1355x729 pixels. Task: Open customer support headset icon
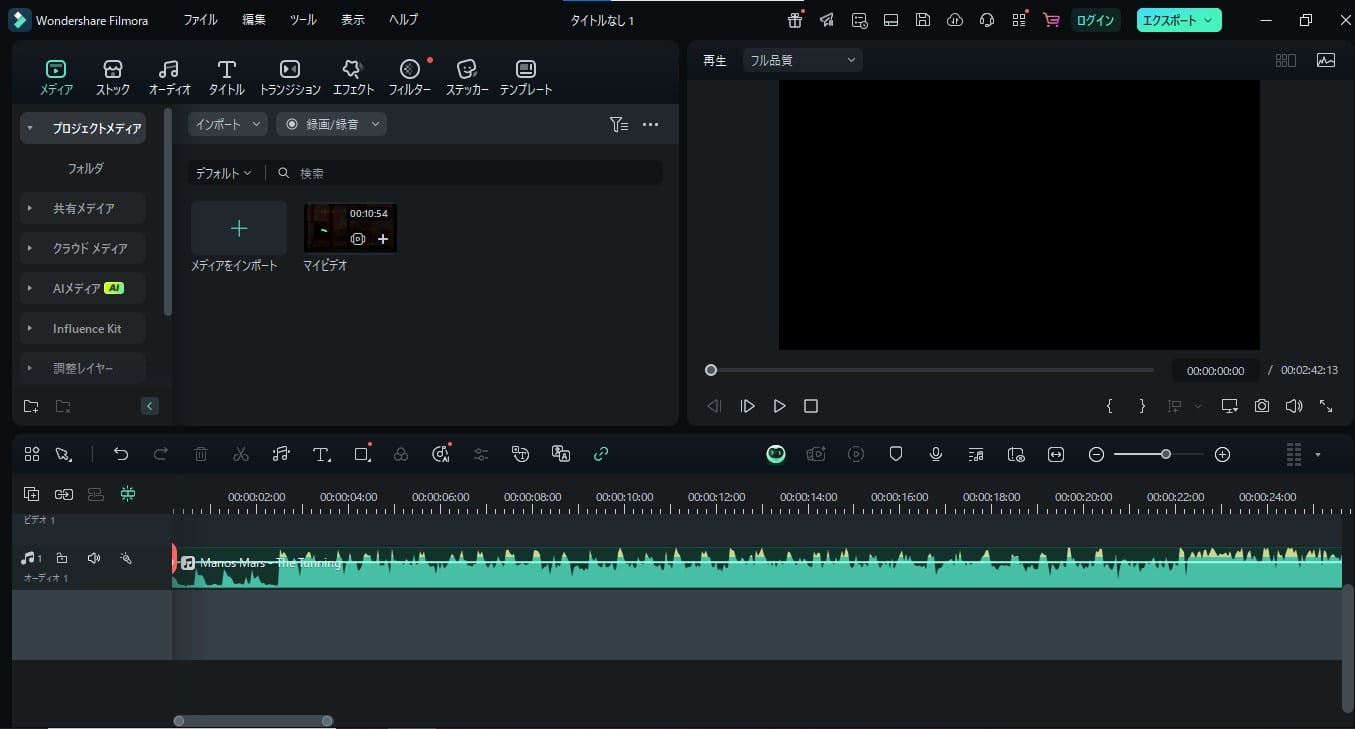coord(987,20)
